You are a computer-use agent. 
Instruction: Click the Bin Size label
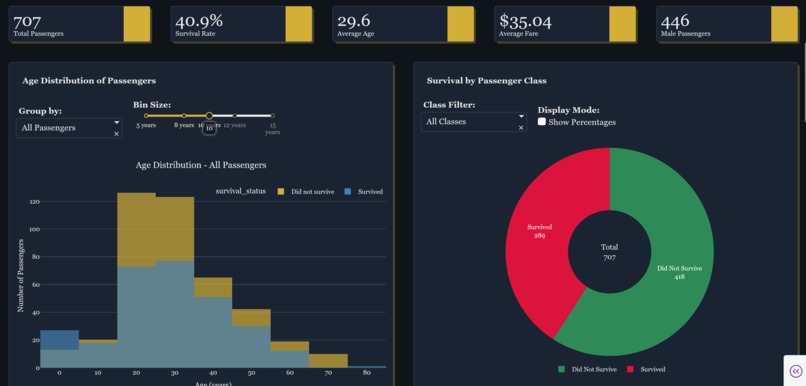[152, 105]
